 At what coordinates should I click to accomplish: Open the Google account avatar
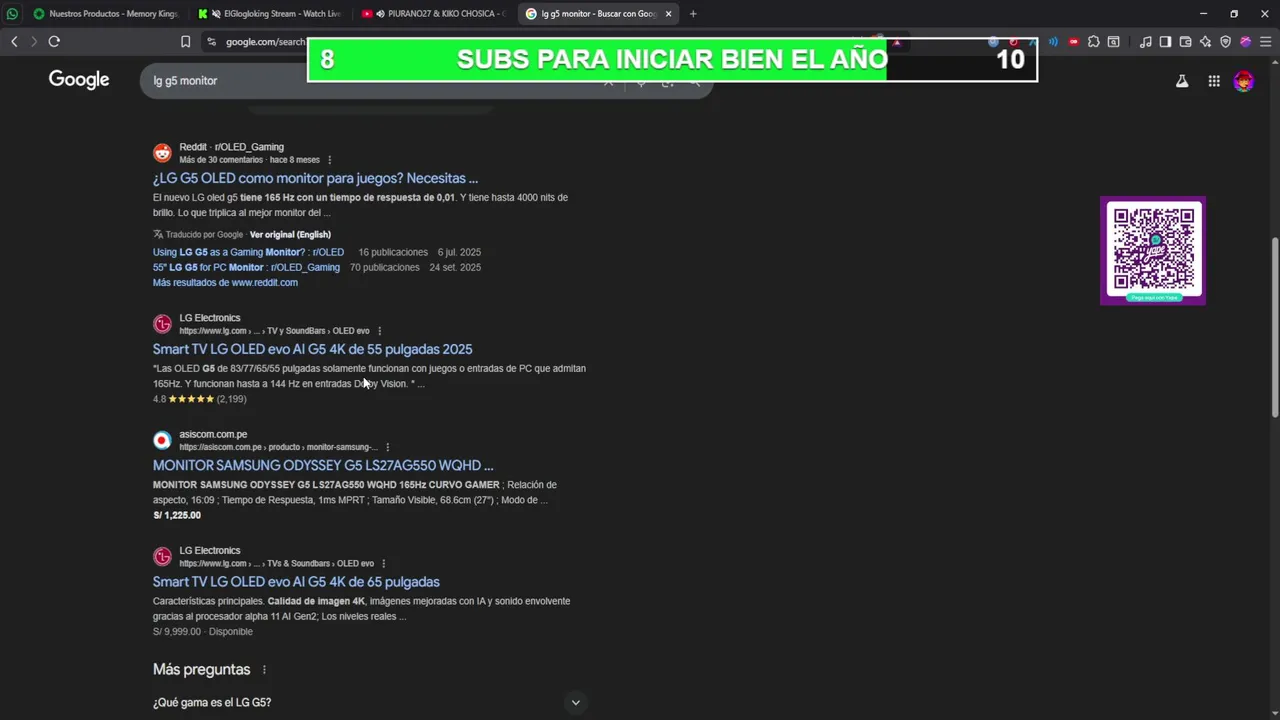coord(1243,82)
